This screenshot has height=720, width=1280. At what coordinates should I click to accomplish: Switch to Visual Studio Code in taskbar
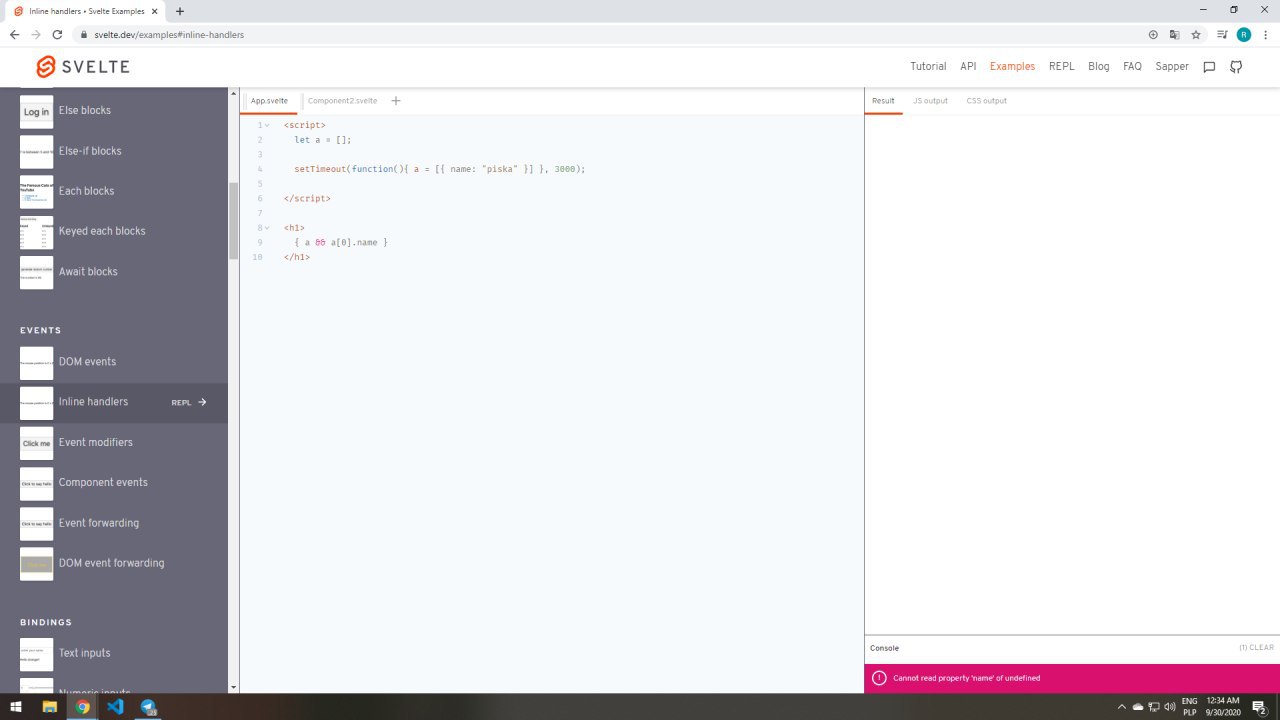115,707
